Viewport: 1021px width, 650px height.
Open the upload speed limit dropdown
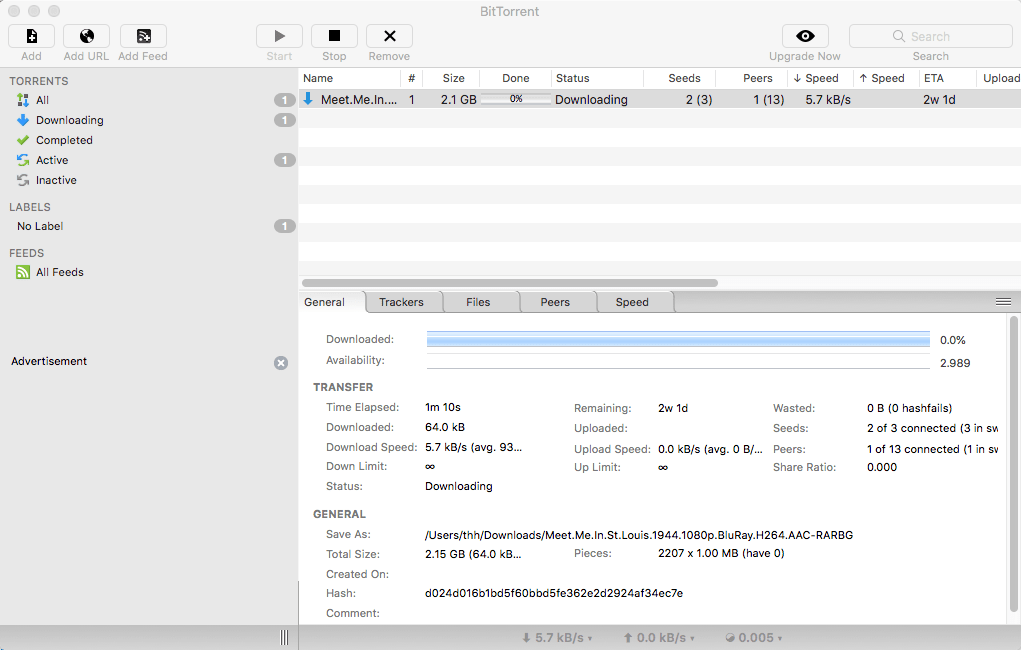[659, 637]
